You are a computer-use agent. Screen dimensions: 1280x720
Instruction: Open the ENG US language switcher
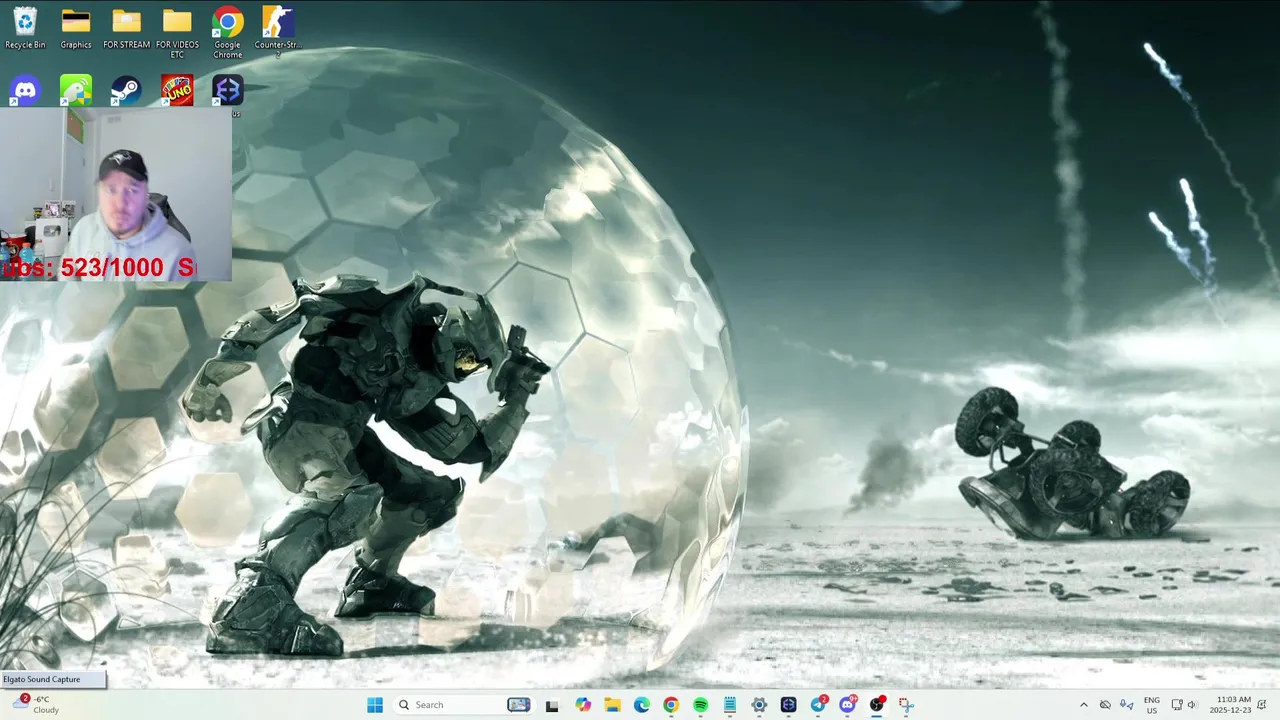[x=1152, y=705]
